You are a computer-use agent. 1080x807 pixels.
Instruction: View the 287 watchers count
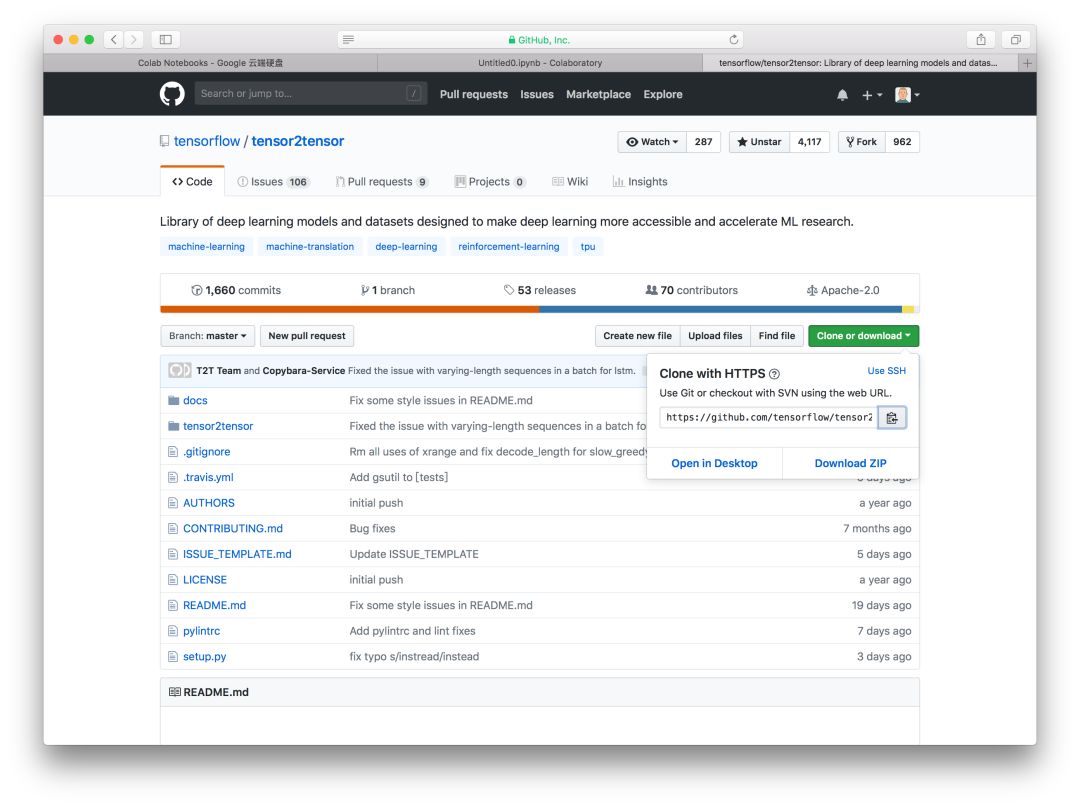point(703,142)
